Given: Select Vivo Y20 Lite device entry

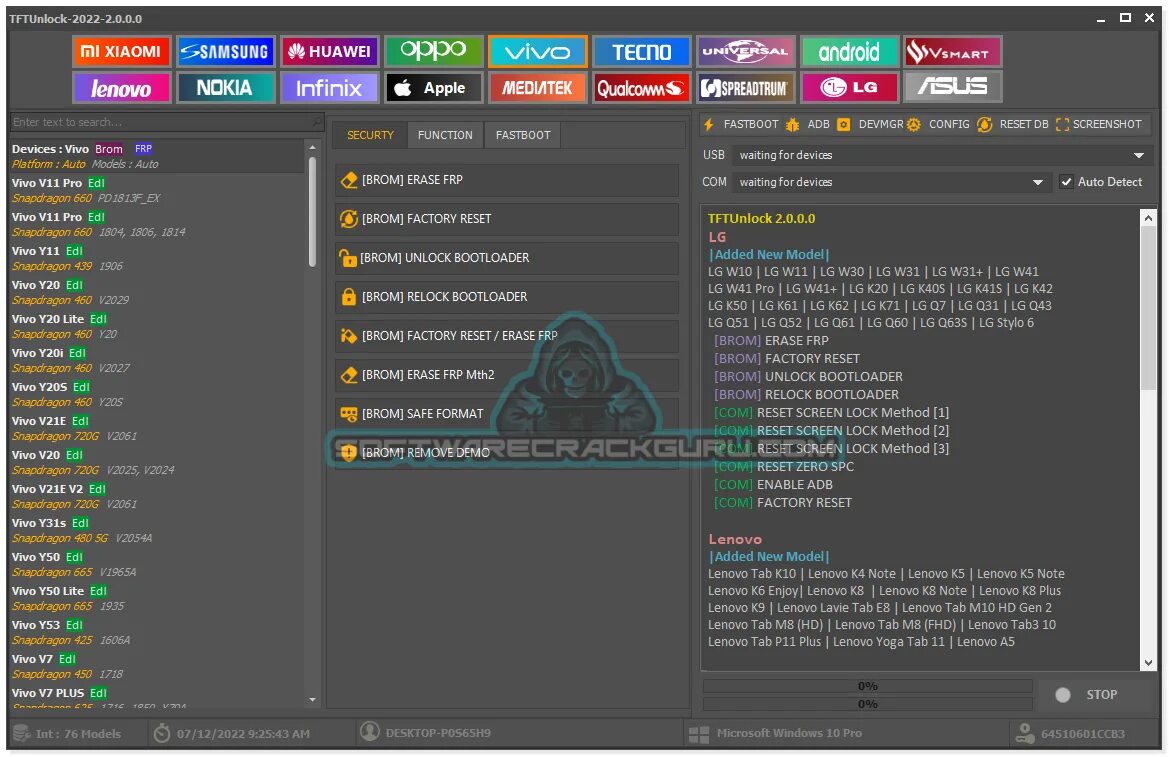Looking at the screenshot, I should click(x=157, y=326).
